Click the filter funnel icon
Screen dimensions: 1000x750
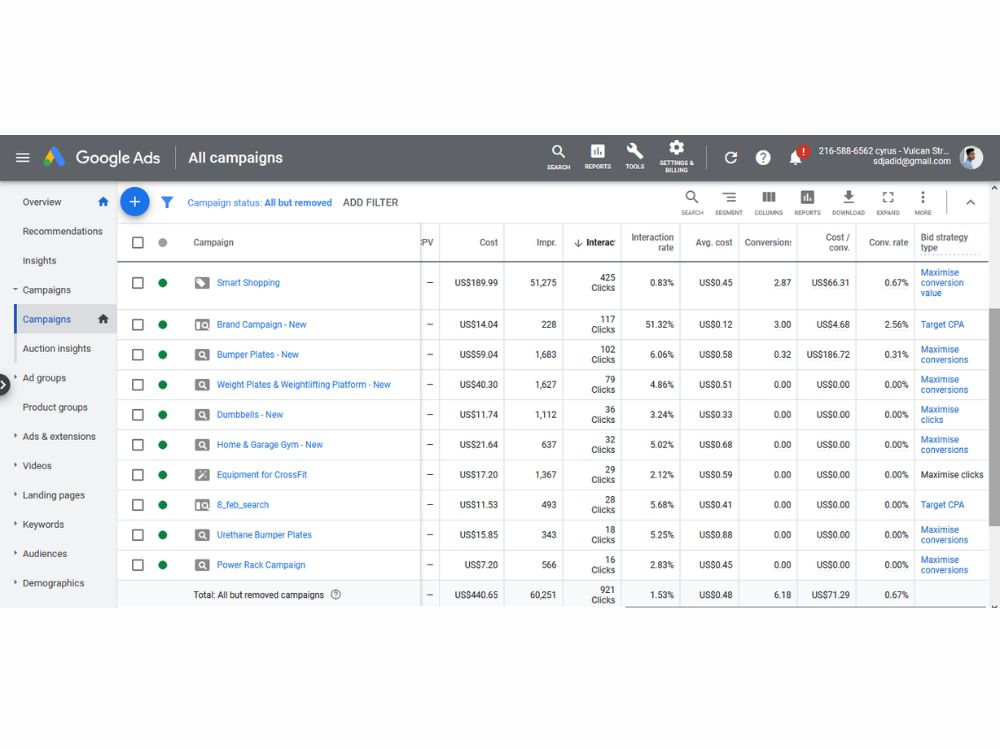167,202
